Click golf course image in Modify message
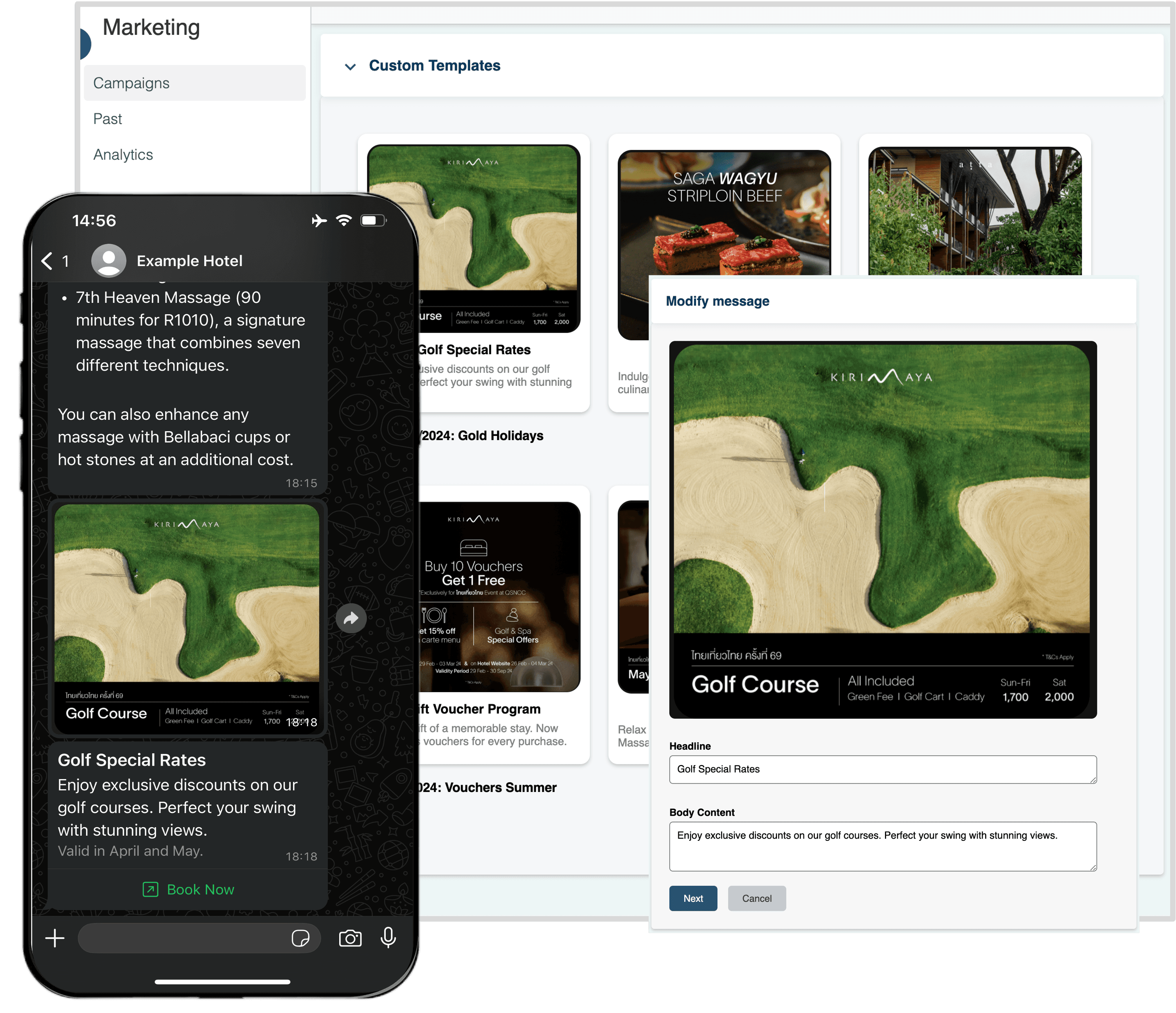 coord(883,529)
